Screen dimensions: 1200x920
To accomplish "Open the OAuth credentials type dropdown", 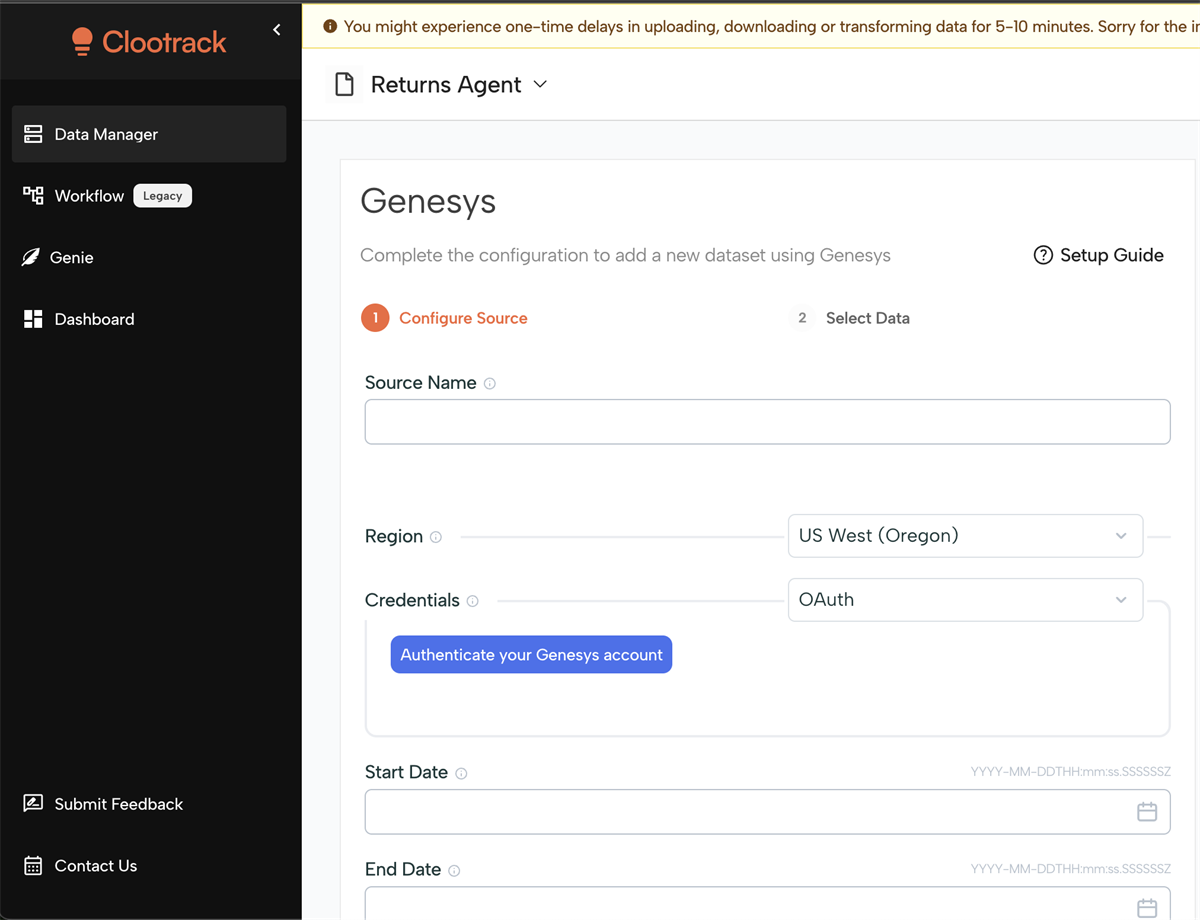I will 965,600.
